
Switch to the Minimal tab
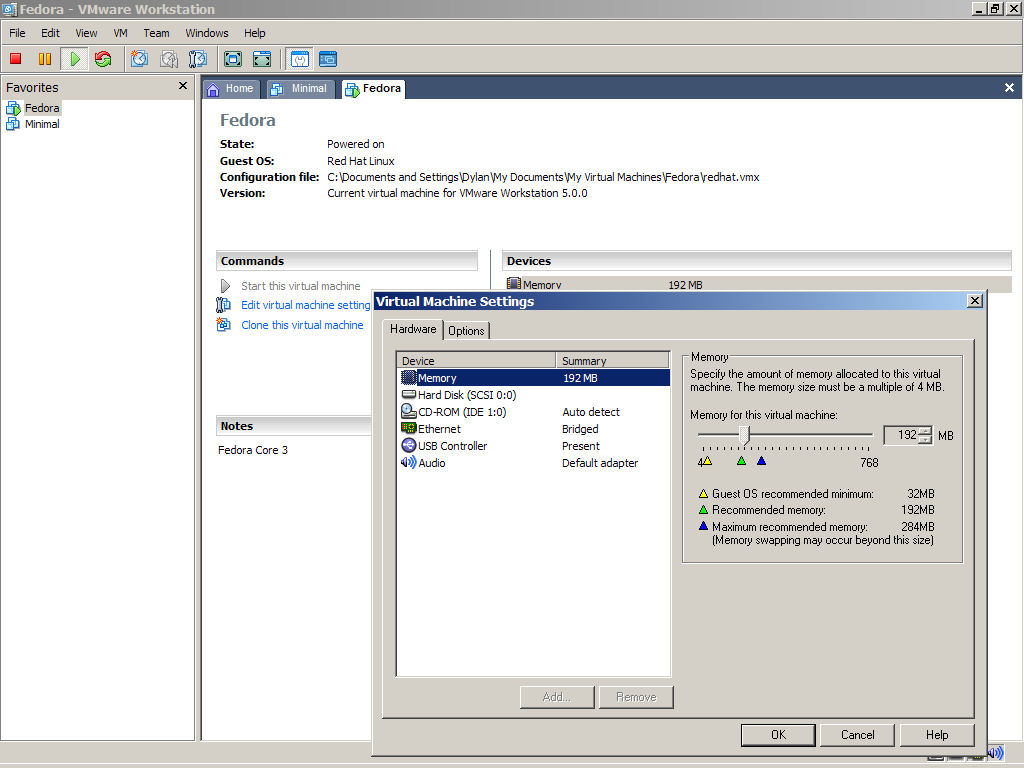click(x=299, y=89)
